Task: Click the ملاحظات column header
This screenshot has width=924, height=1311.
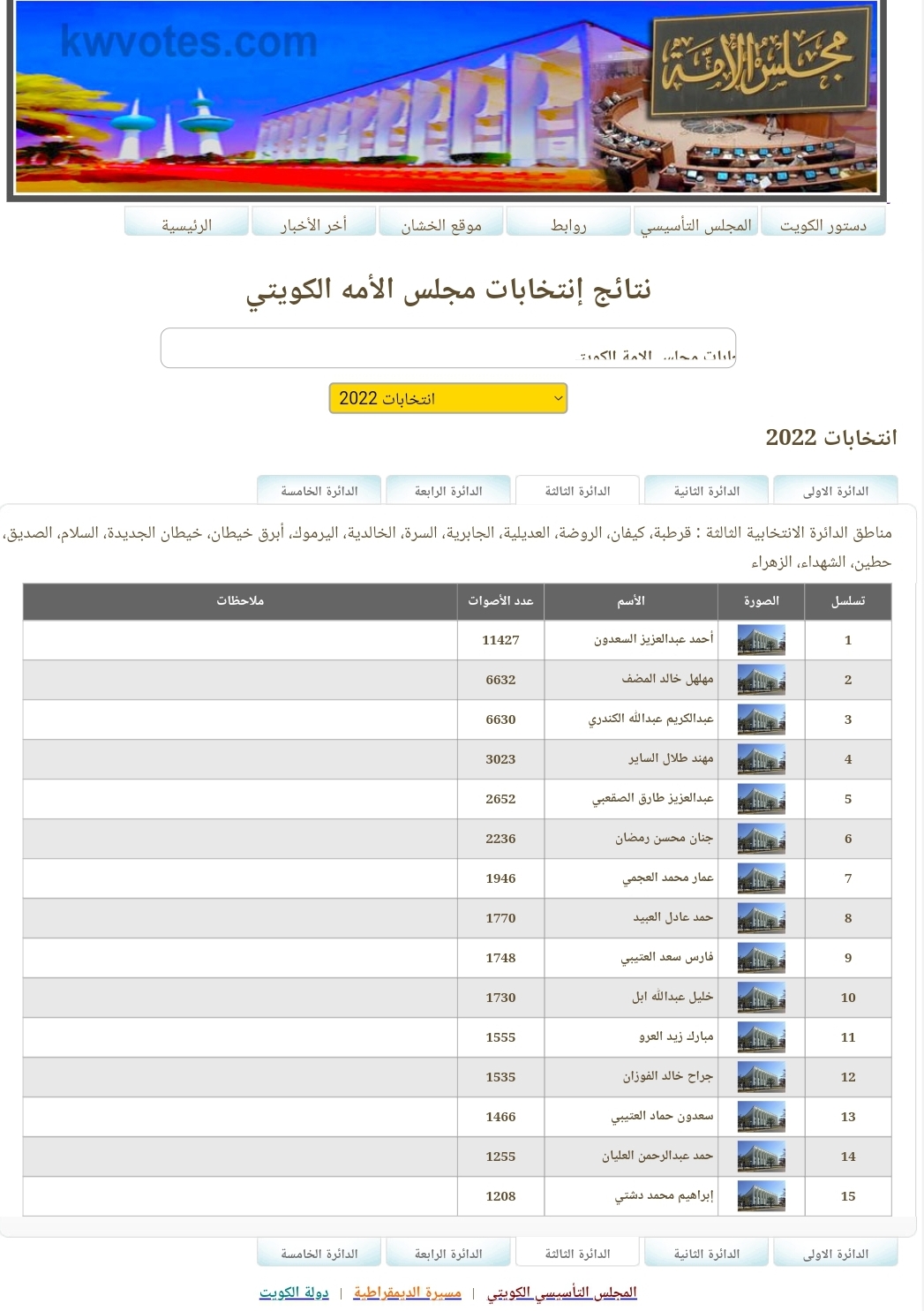Action: click(x=240, y=601)
